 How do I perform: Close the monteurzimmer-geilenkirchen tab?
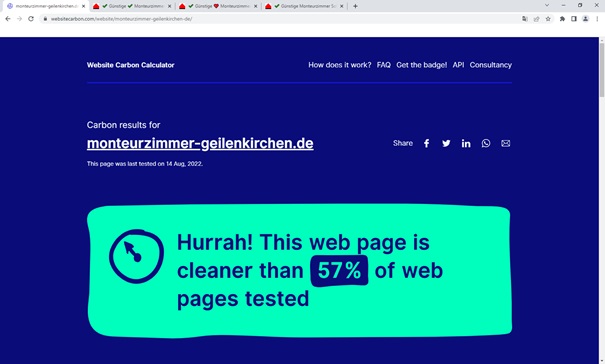pos(83,6)
